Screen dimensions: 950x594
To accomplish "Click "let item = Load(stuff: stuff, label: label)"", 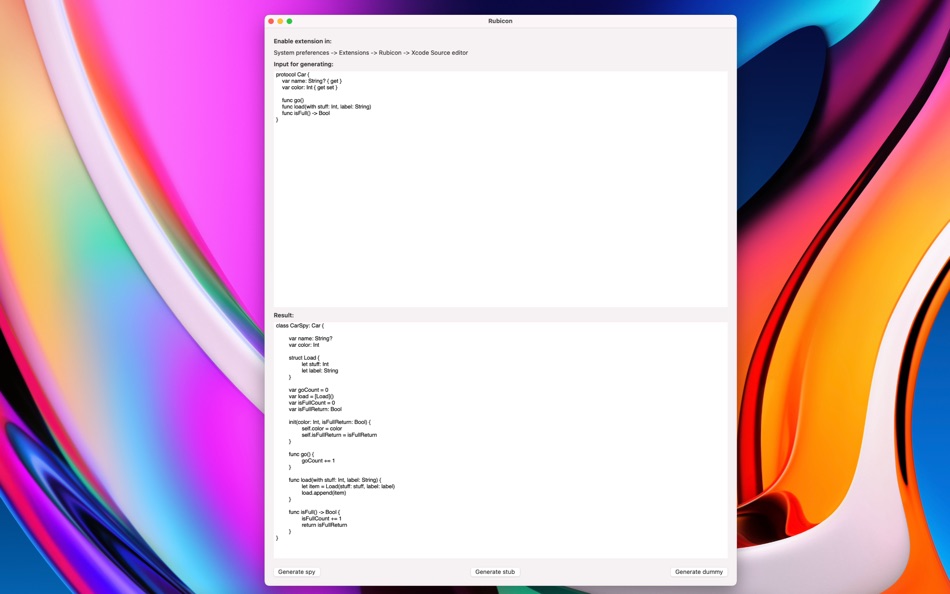I will 348,486.
